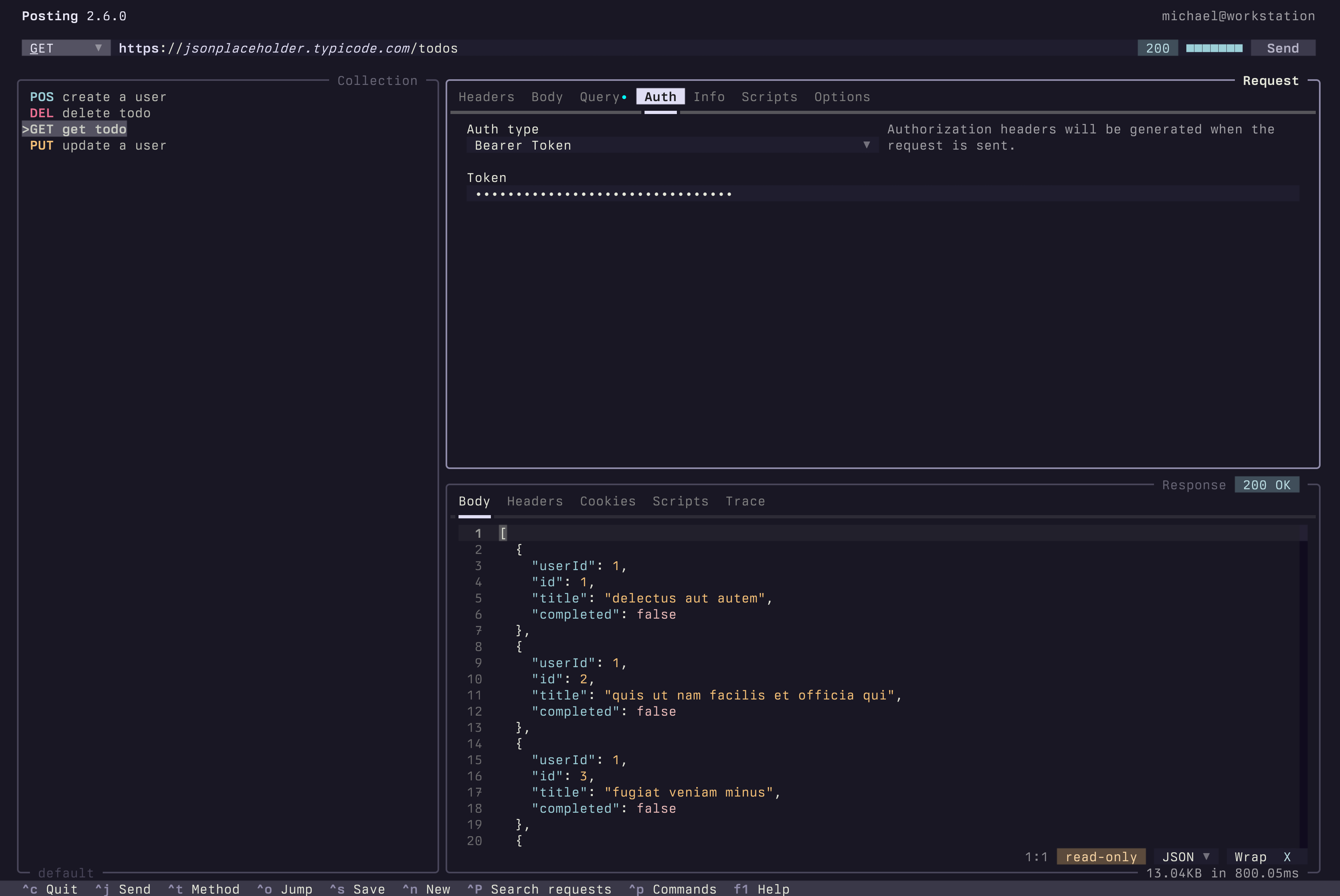The image size is (1340, 896).
Task: Expand the Bearer Token auth type selector
Action: pos(672,145)
